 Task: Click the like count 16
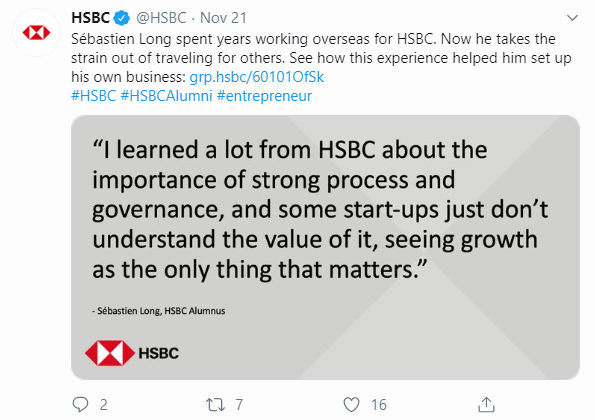379,405
